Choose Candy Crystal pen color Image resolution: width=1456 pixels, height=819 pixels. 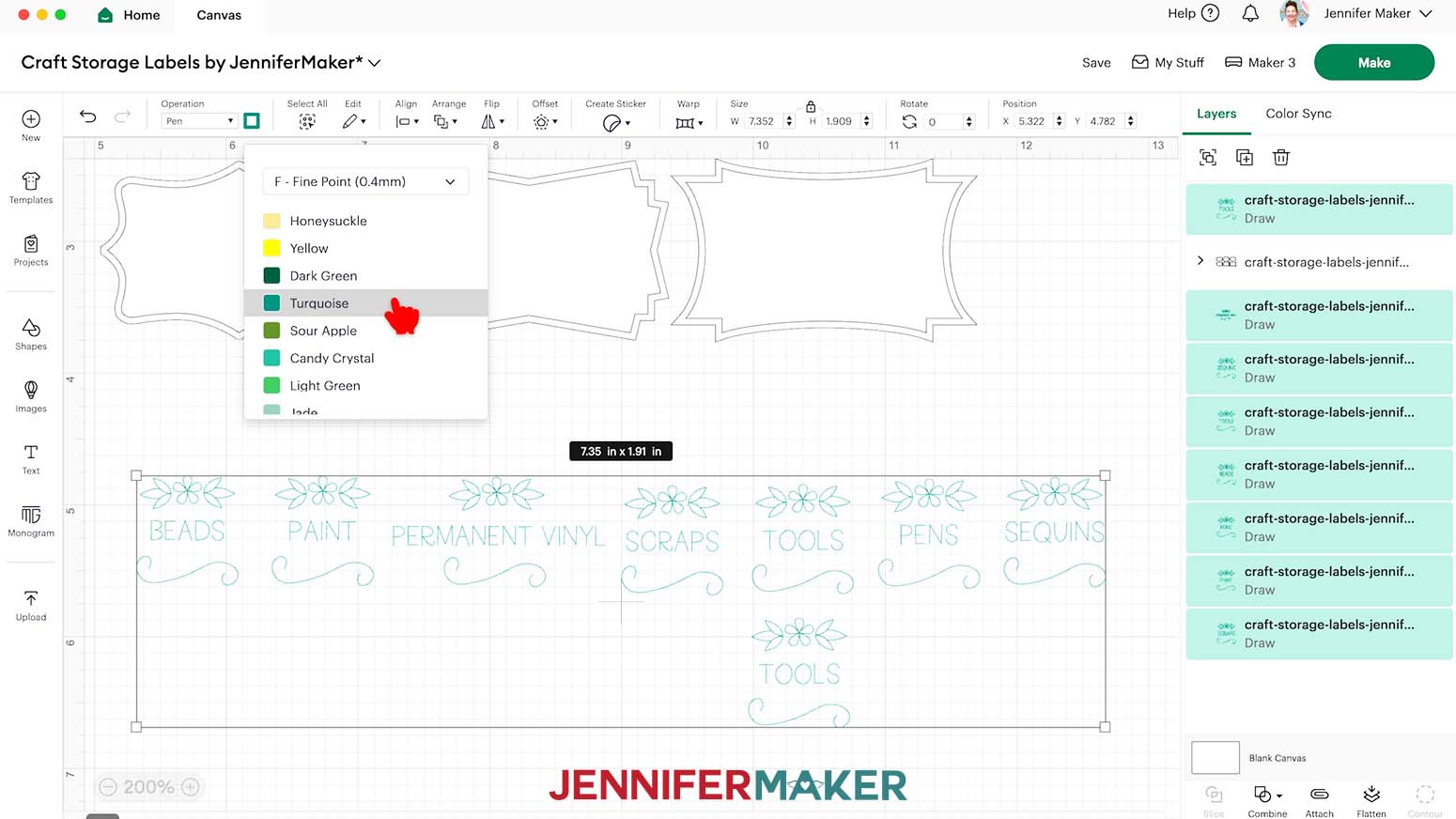(x=365, y=358)
